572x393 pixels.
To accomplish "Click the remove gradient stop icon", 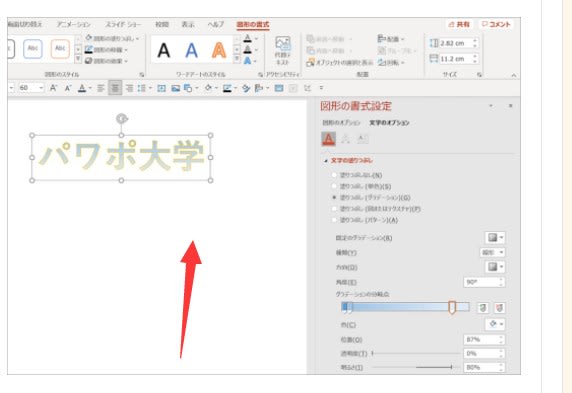I will click(499, 308).
